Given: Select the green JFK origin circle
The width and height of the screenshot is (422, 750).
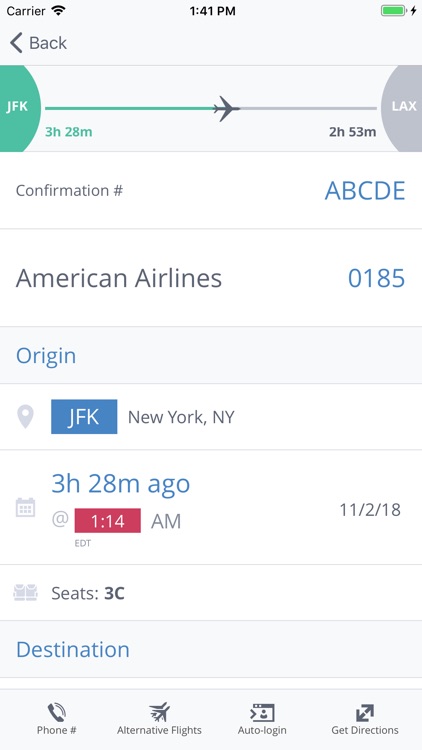Looking at the screenshot, I should [19, 108].
